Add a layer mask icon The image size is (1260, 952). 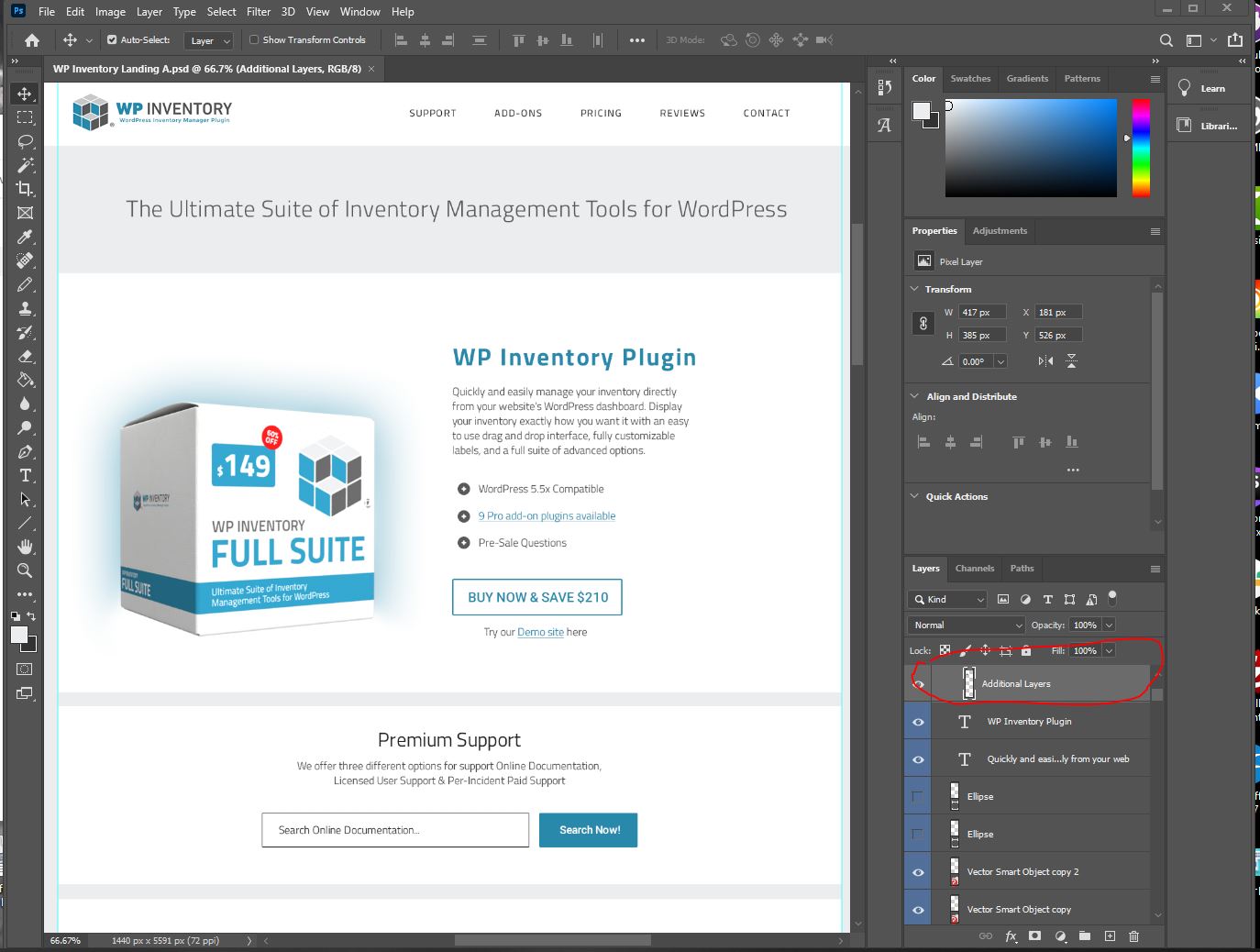click(1035, 936)
